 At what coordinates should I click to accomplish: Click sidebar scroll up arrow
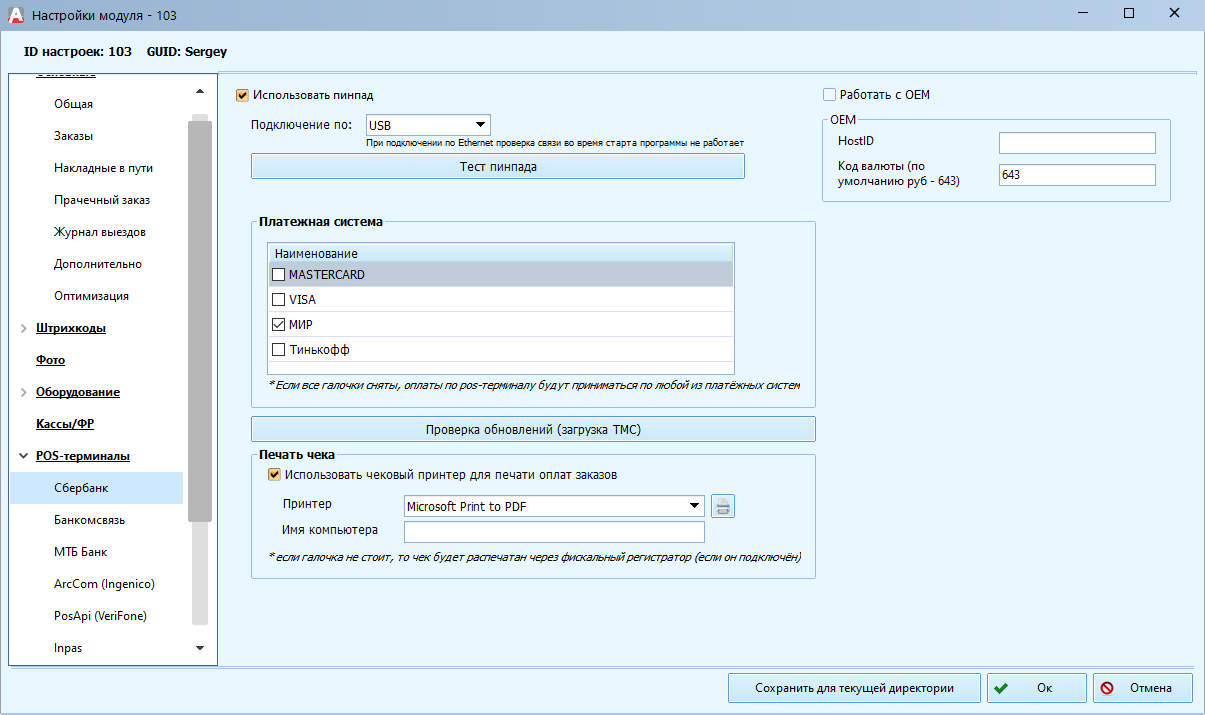(200, 92)
